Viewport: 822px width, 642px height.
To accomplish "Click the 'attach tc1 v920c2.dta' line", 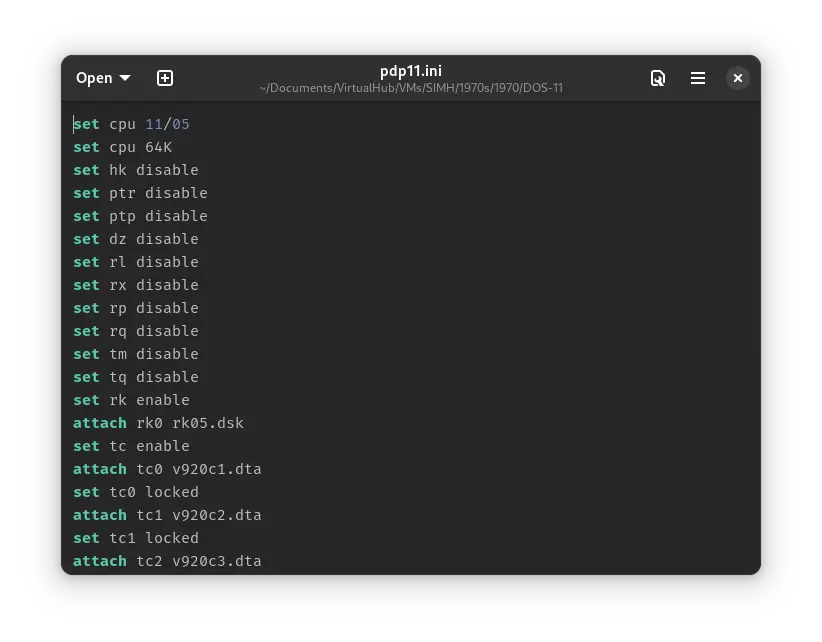I will pos(167,515).
